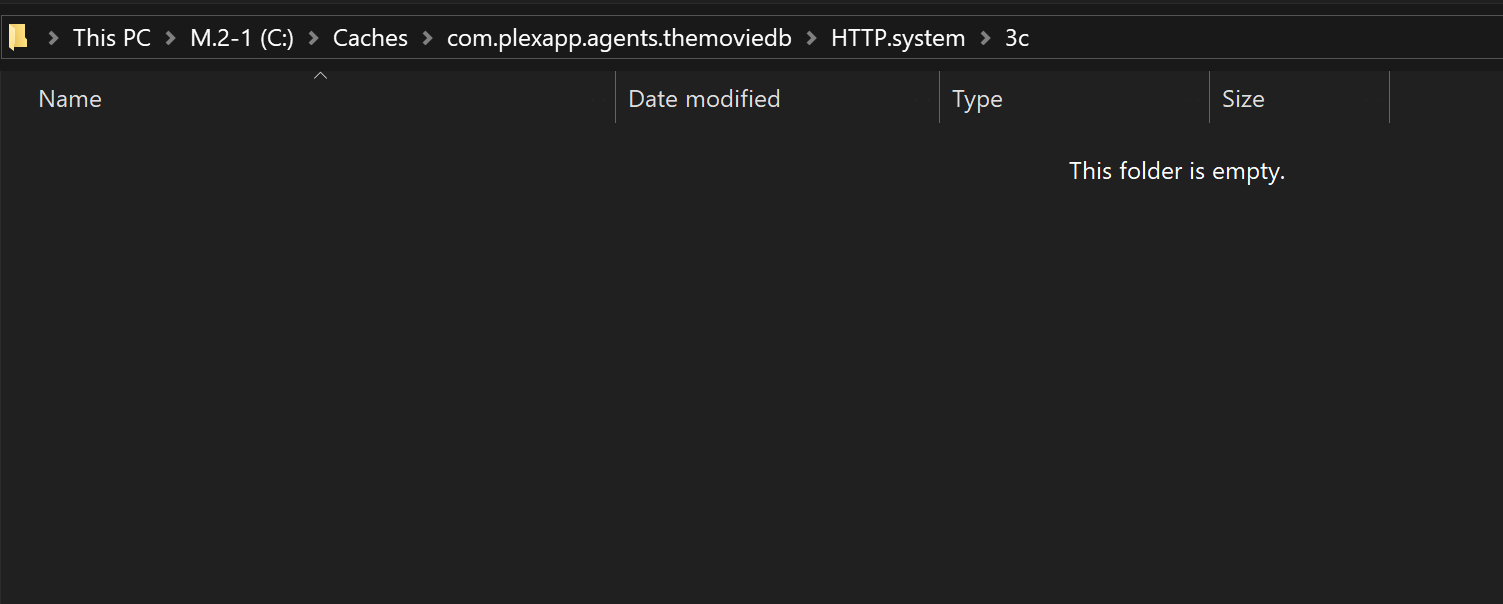Image resolution: width=1503 pixels, height=604 pixels.
Task: Open the Caches folder breadcrumb
Action: 370,39
